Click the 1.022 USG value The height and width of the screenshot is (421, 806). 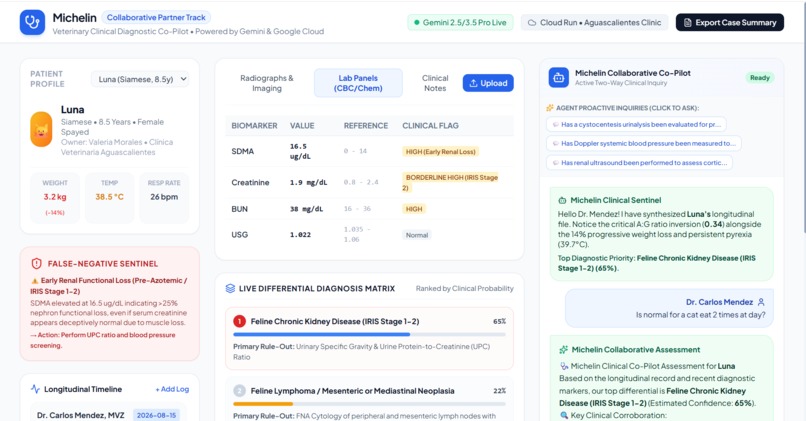tap(300, 235)
